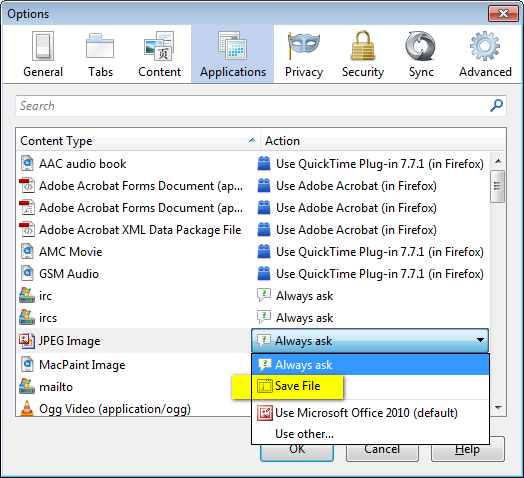Select the Ogg Video (application/ogg) row
This screenshot has width=524, height=478.
(x=134, y=408)
